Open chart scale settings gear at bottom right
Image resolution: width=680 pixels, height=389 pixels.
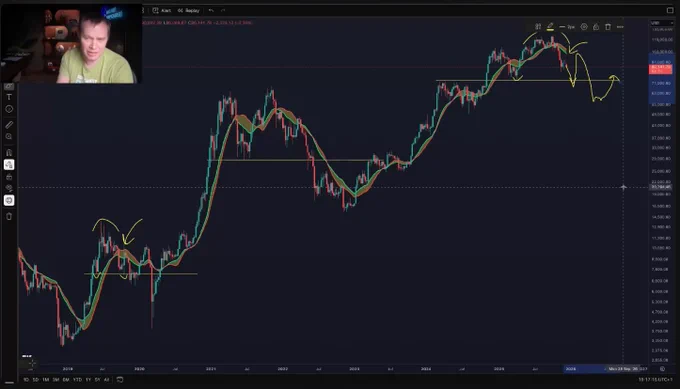pyautogui.click(x=662, y=369)
